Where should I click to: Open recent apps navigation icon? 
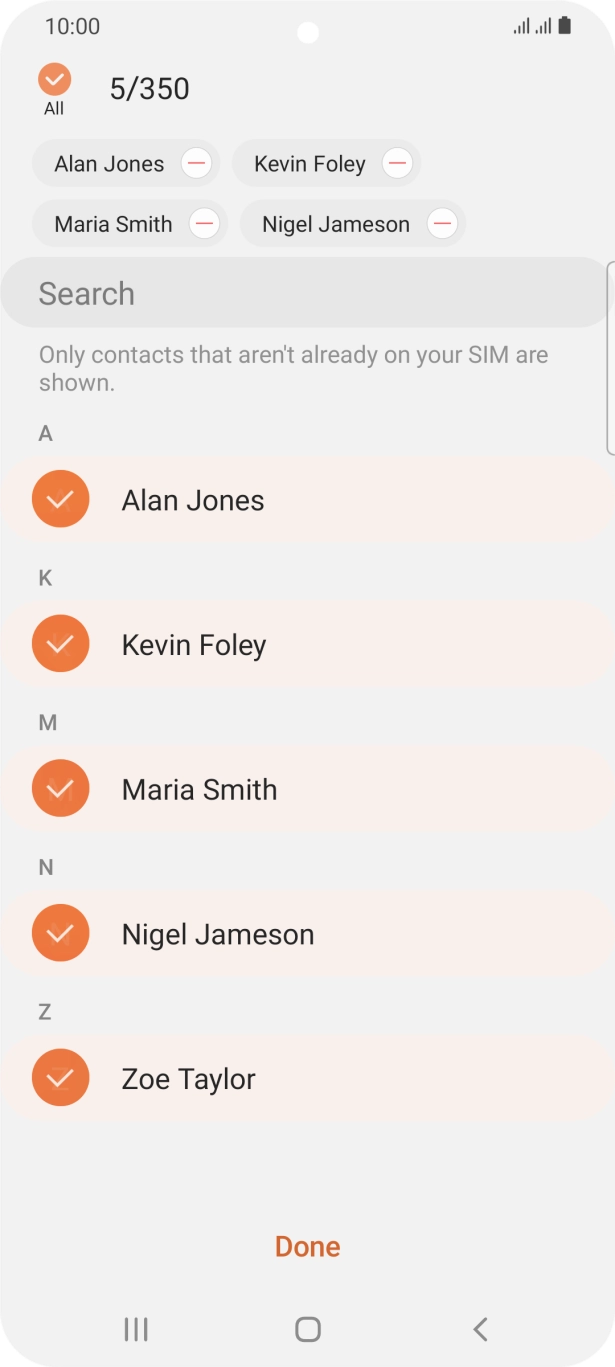tap(136, 1329)
